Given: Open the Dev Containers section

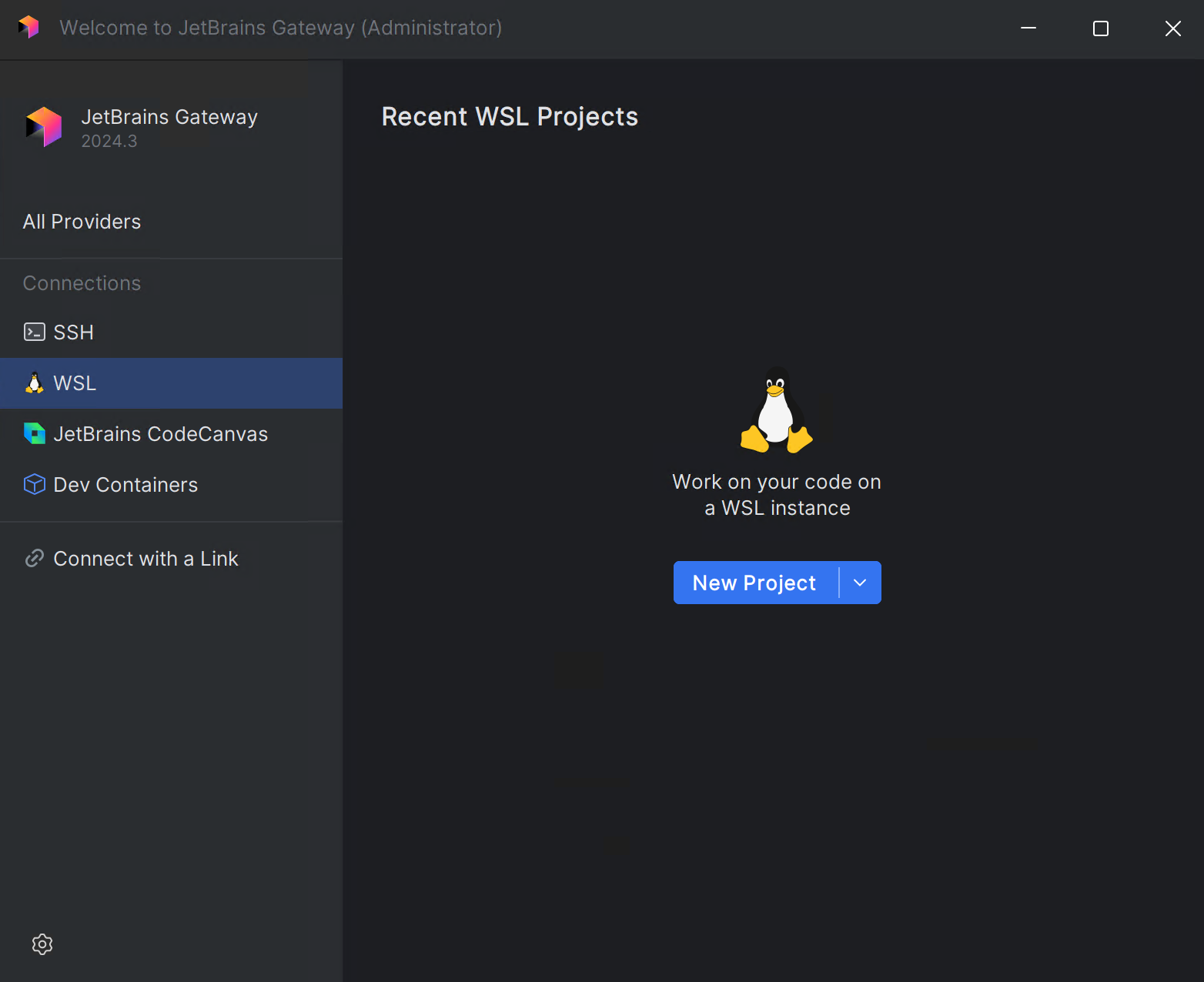Looking at the screenshot, I should [x=125, y=485].
